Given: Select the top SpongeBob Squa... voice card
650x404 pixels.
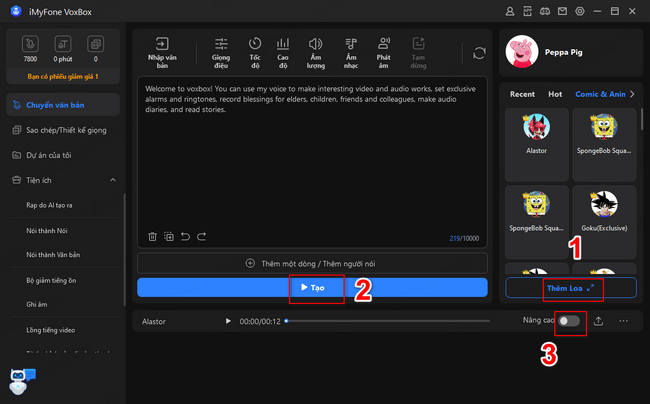Looking at the screenshot, I should [x=604, y=145].
